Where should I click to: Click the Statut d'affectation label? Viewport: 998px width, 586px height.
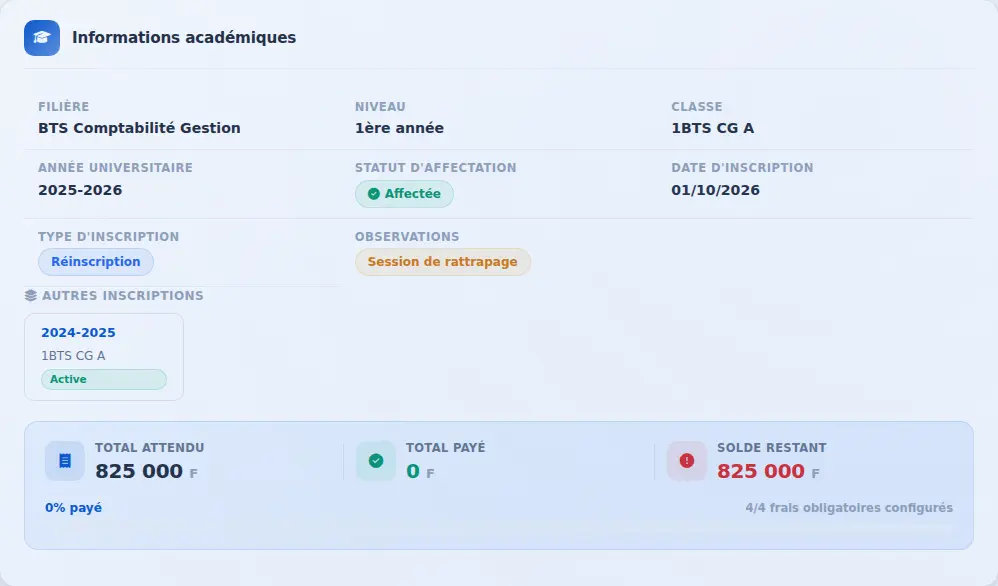point(435,168)
